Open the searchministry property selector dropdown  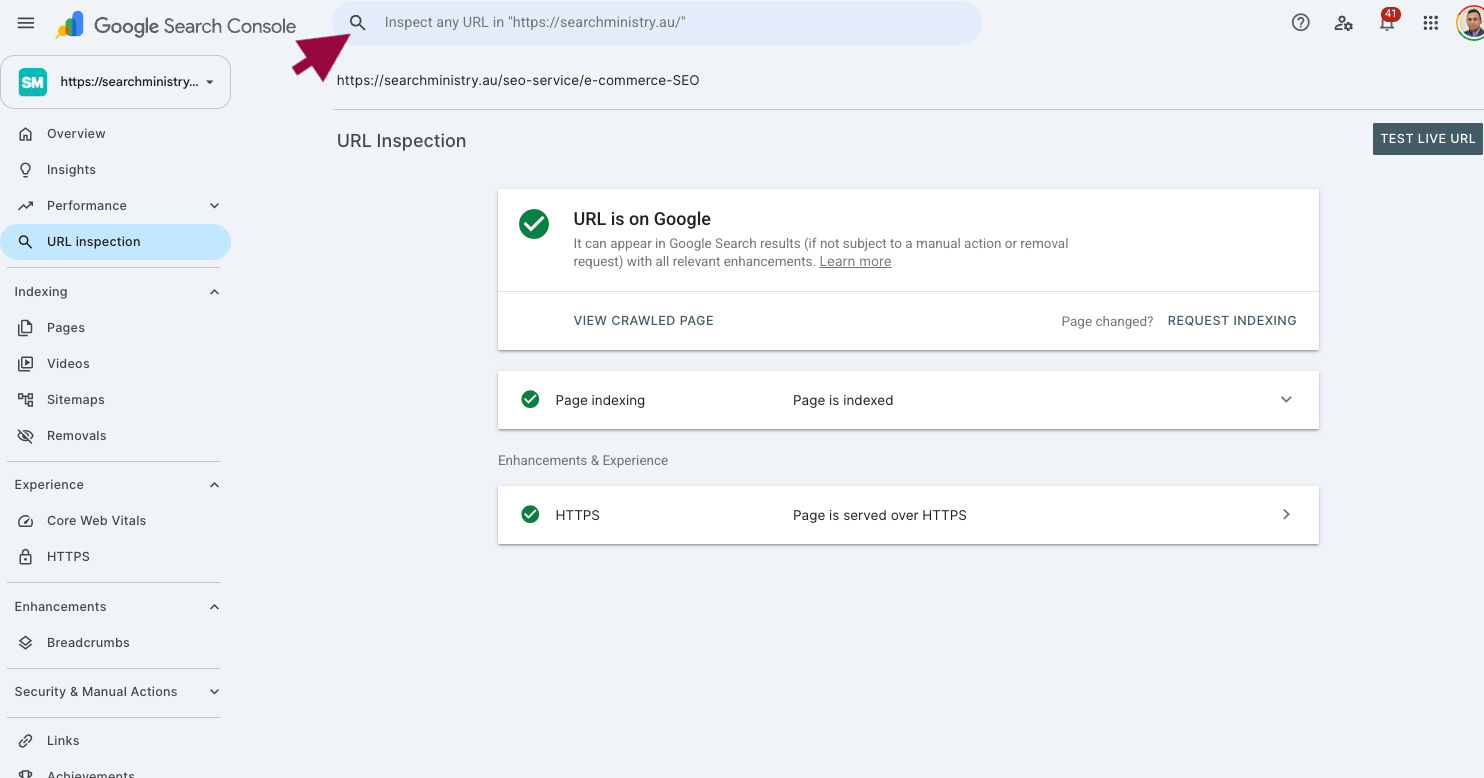click(x=116, y=82)
